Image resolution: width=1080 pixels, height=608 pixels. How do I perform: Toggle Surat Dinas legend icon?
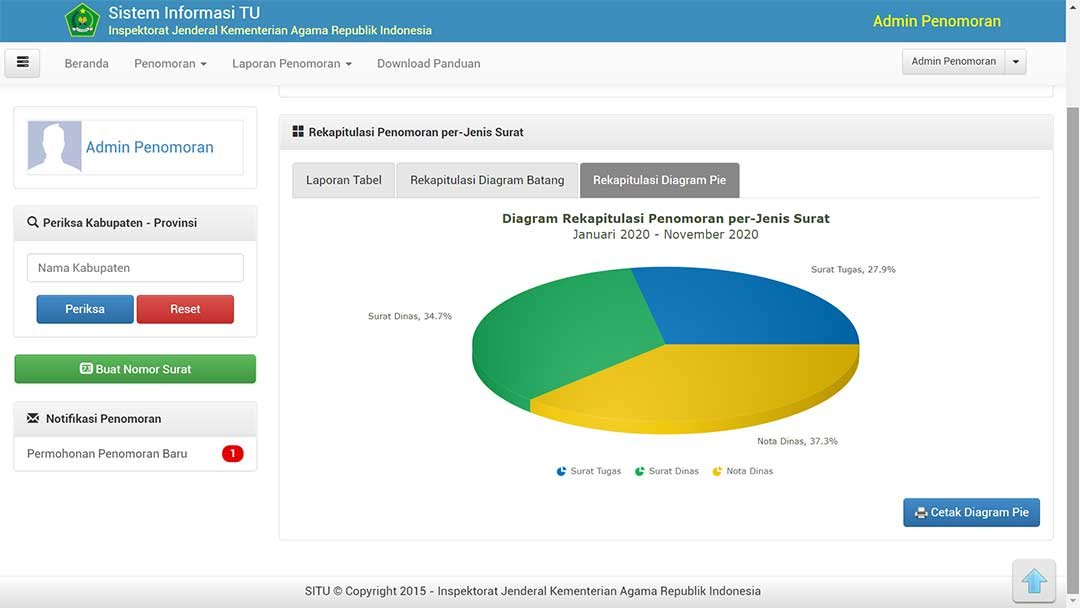click(640, 471)
